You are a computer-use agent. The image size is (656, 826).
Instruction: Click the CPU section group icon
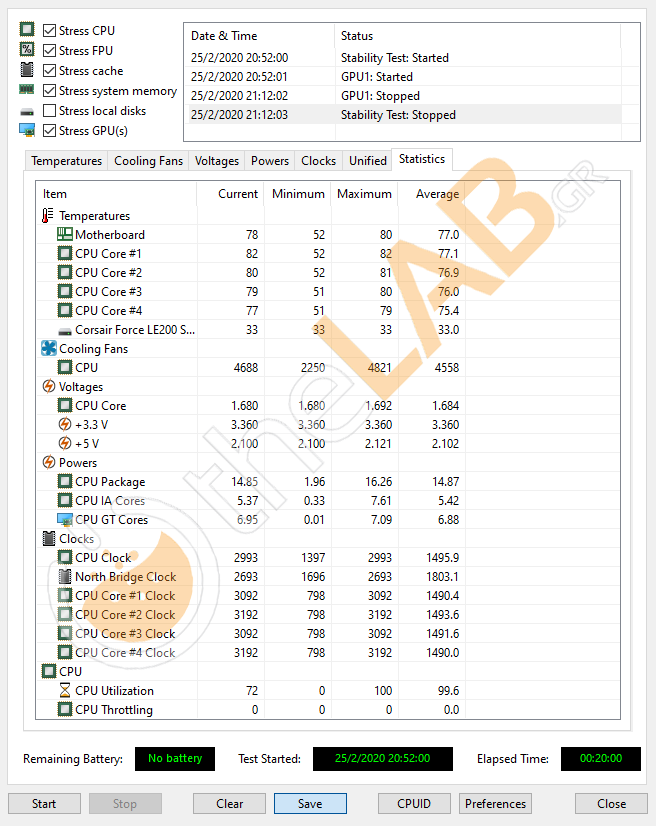tap(48, 671)
